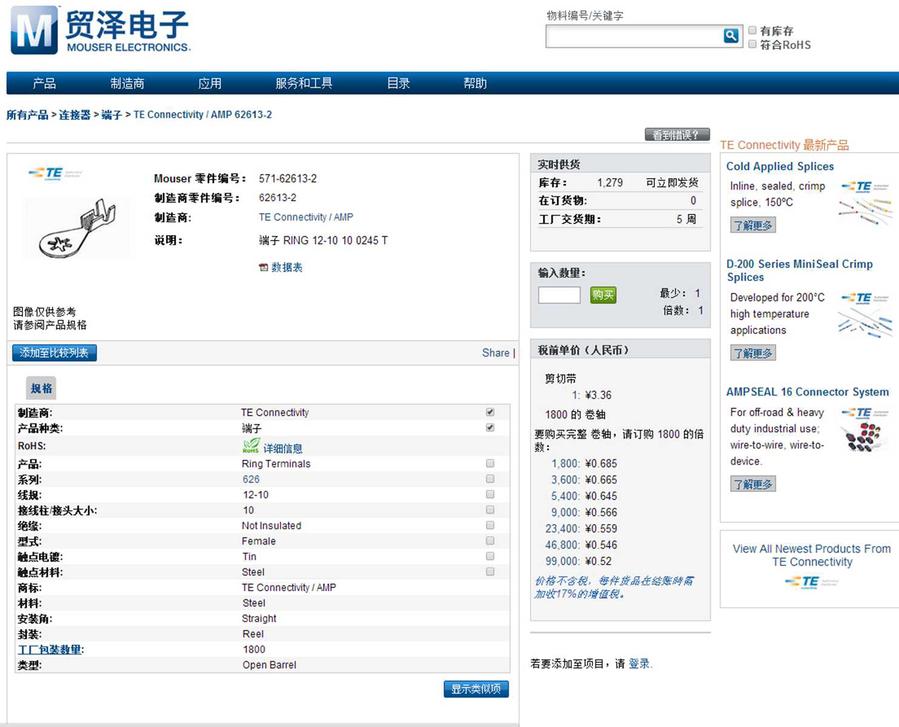Image resolution: width=899 pixels, height=727 pixels.
Task: Click TE logo beside D-200 Series description
Action: pyautogui.click(x=864, y=298)
